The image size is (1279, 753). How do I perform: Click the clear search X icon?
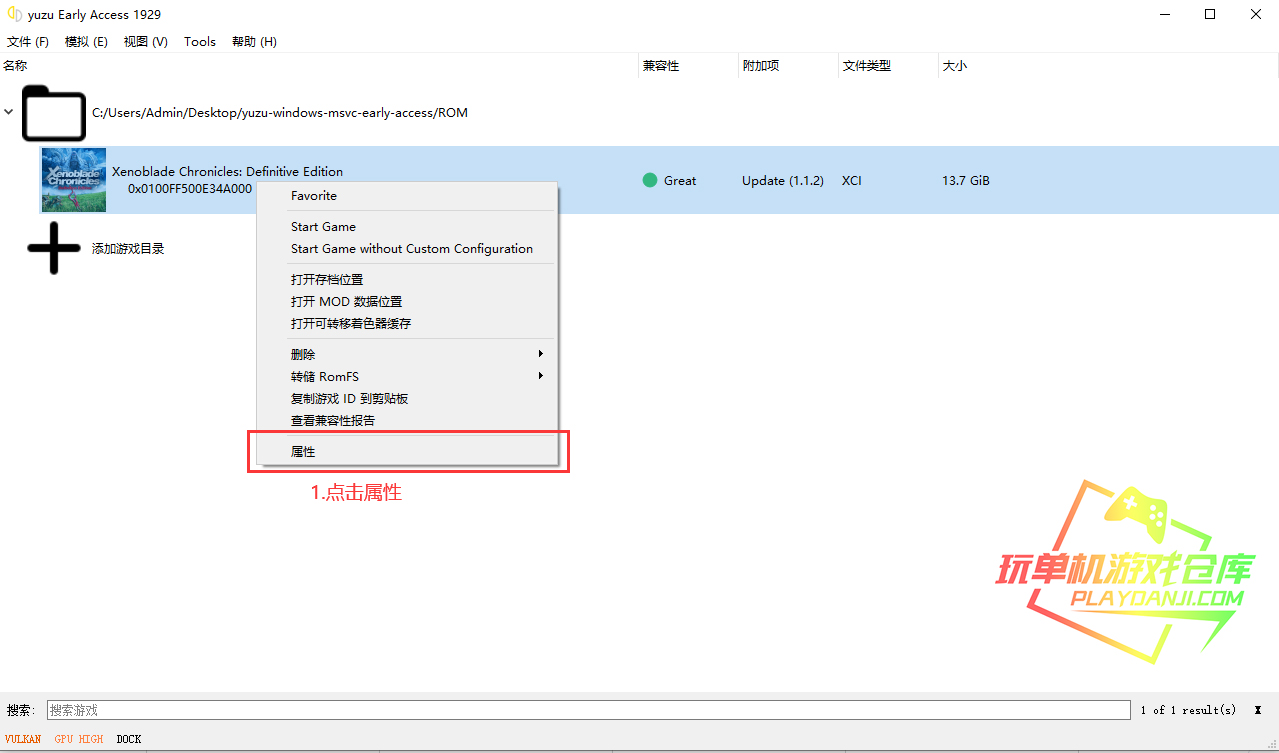click(x=1257, y=710)
